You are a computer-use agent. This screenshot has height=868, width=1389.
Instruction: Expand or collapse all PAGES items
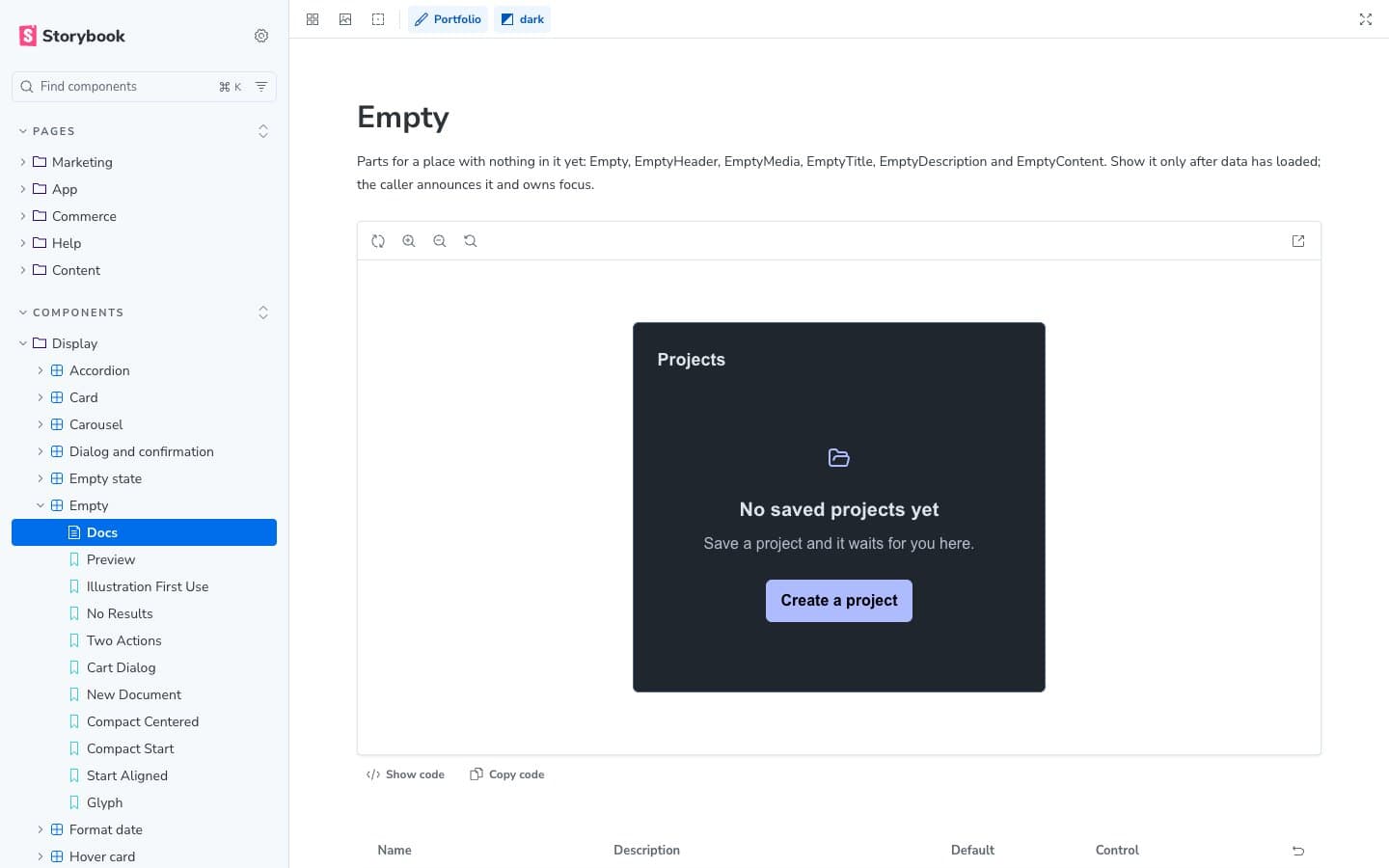pos(263,131)
